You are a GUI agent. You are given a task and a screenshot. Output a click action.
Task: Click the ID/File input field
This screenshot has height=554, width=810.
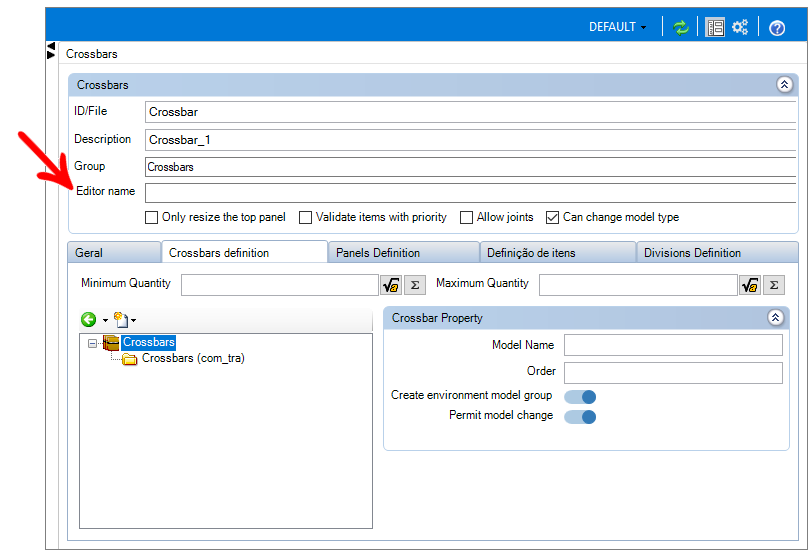[x=470, y=112]
